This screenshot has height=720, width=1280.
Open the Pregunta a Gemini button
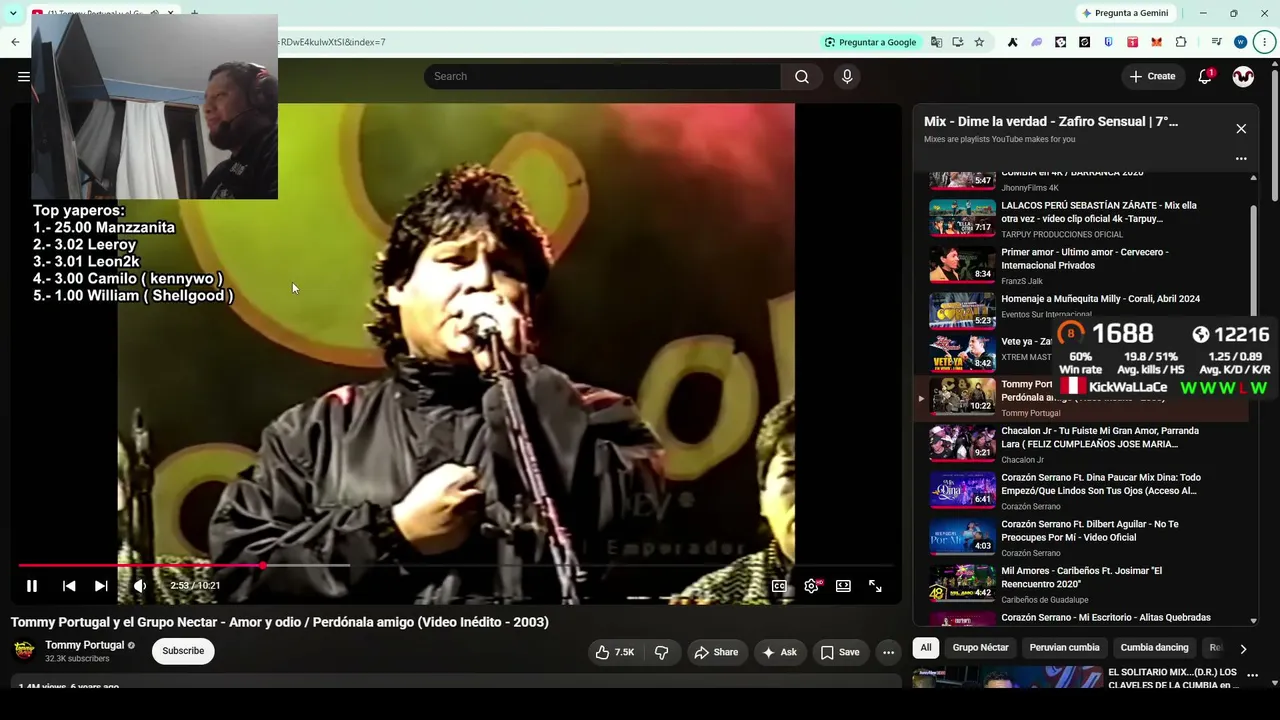pos(1124,13)
